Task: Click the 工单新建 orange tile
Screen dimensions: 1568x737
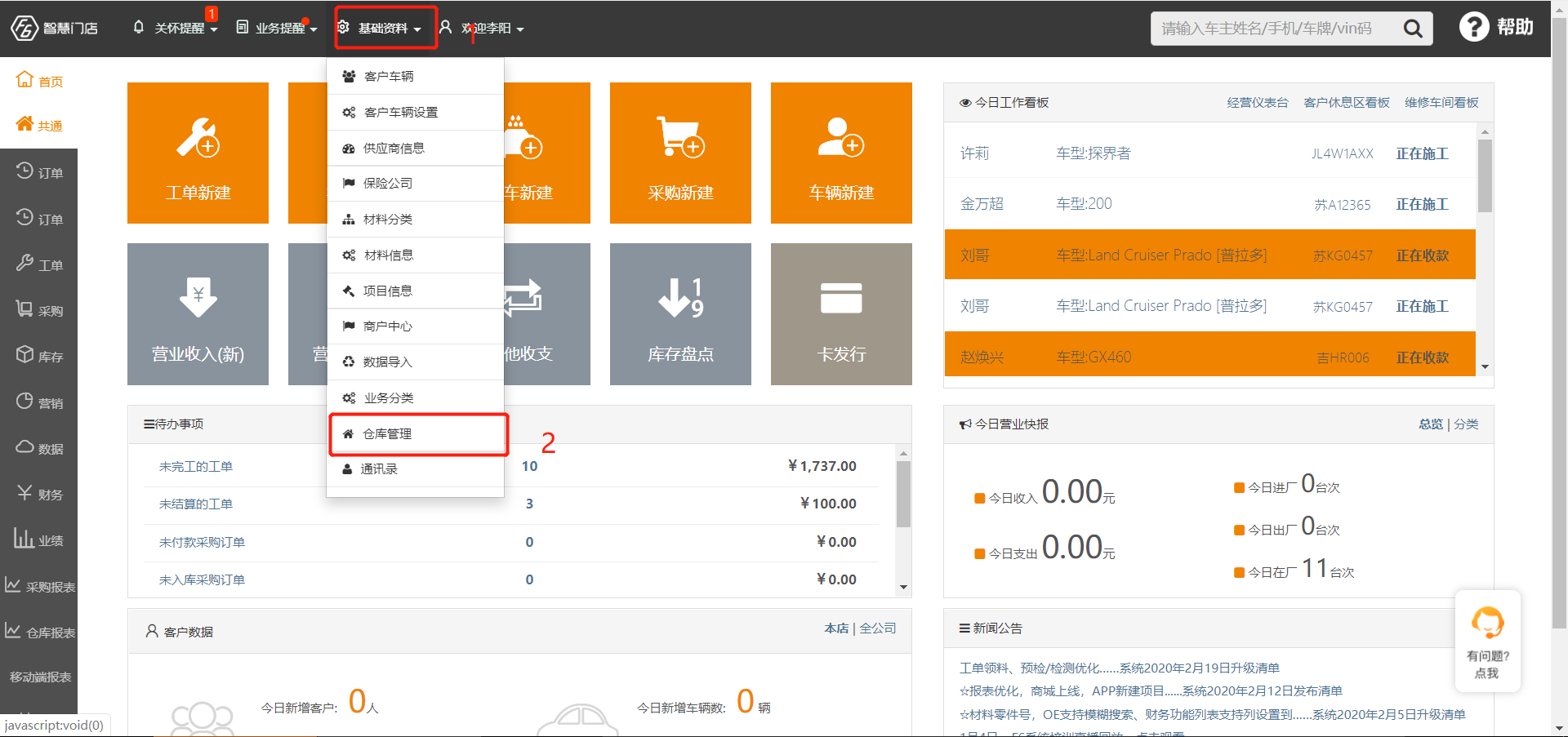Action: tap(198, 153)
